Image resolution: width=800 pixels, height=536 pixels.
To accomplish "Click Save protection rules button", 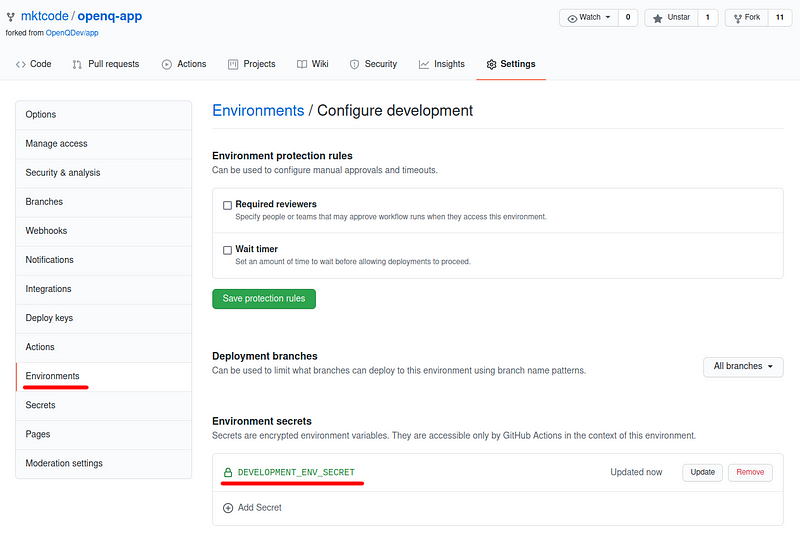I will (264, 299).
